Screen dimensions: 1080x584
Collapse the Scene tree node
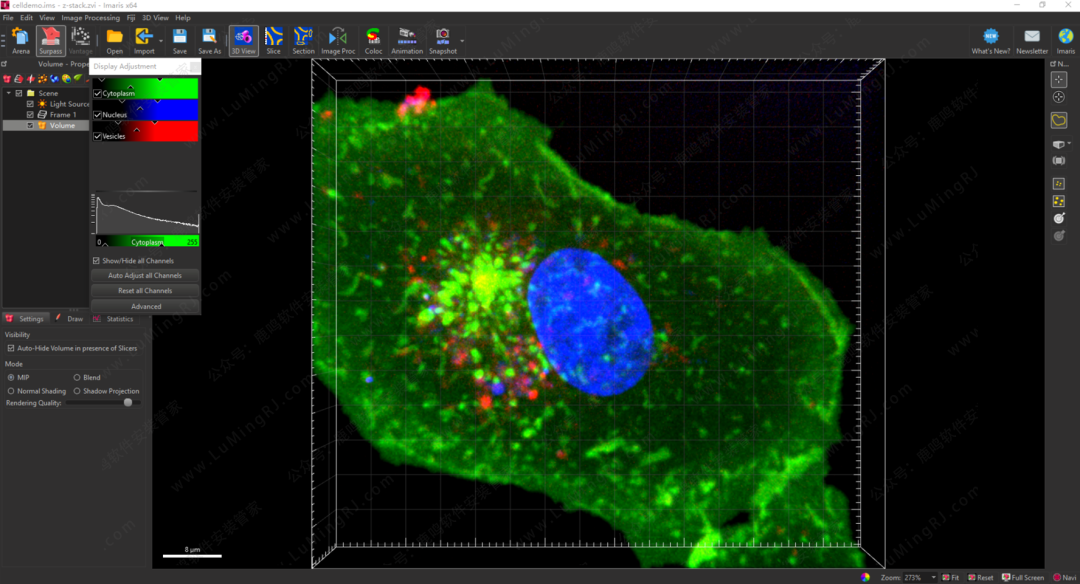point(9,93)
